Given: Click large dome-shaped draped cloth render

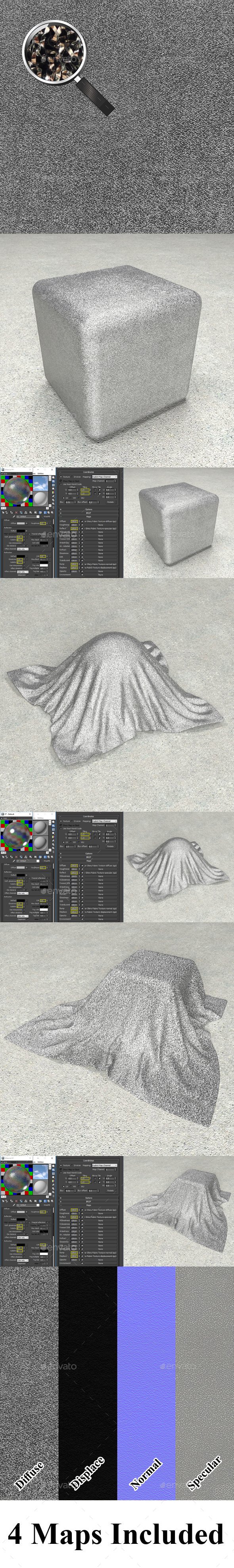Looking at the screenshot, I should pos(117,694).
